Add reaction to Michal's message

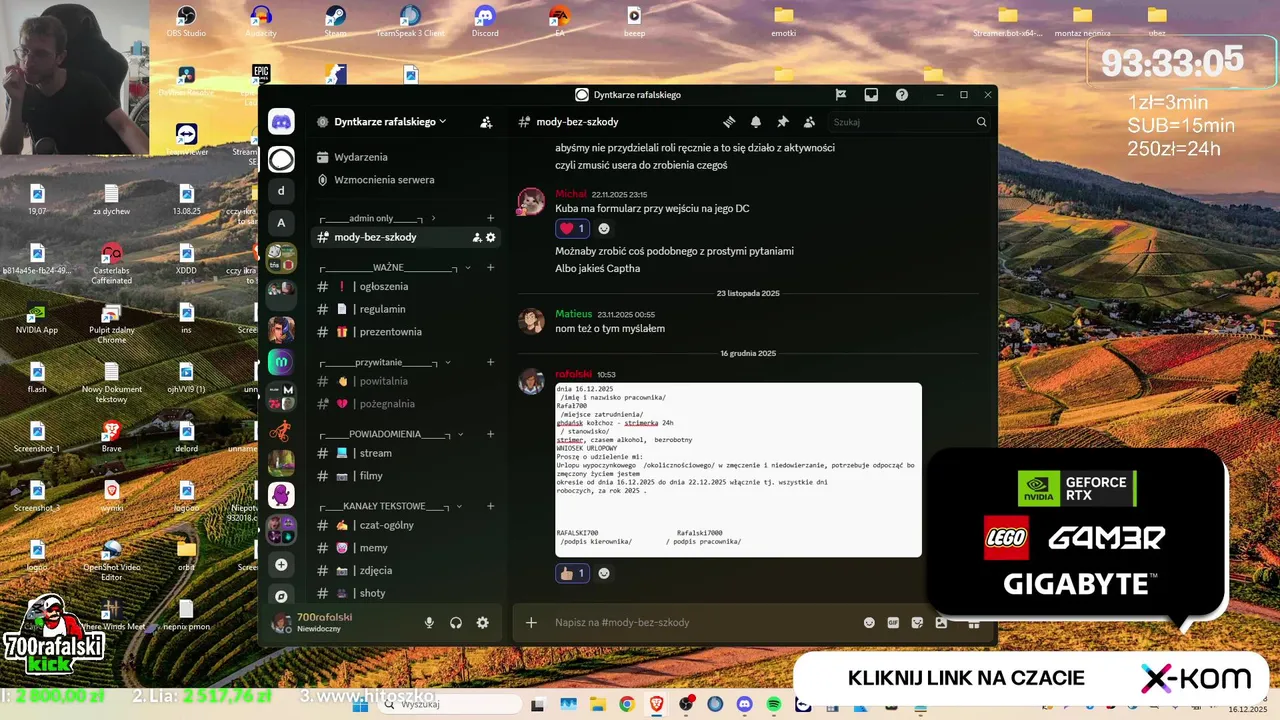[604, 228]
